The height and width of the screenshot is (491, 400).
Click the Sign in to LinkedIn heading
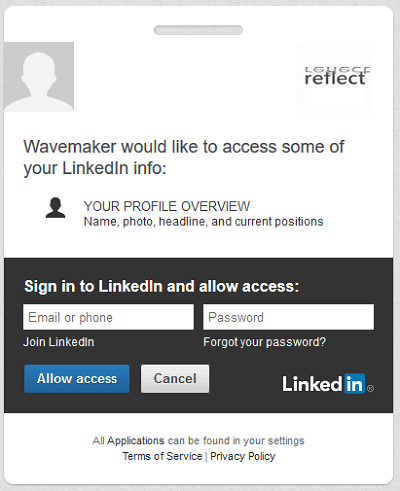[162, 286]
